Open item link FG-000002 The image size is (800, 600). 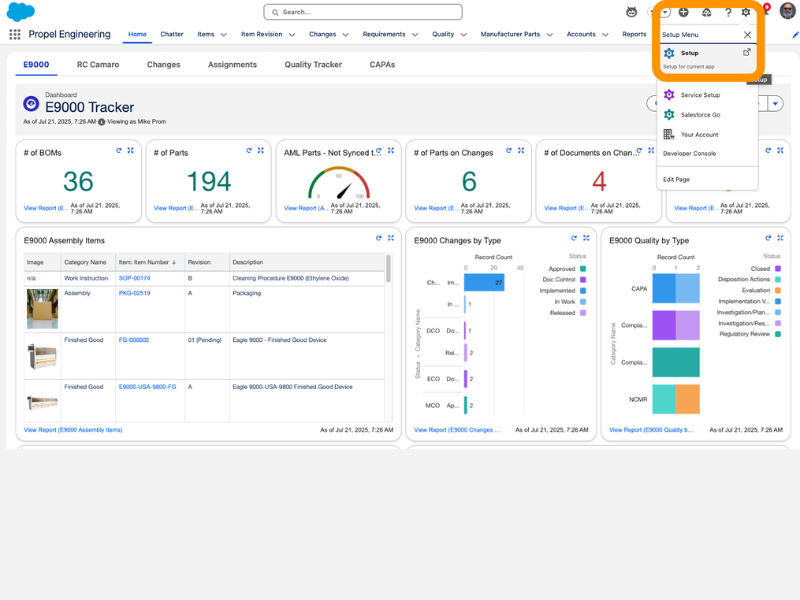(x=134, y=340)
